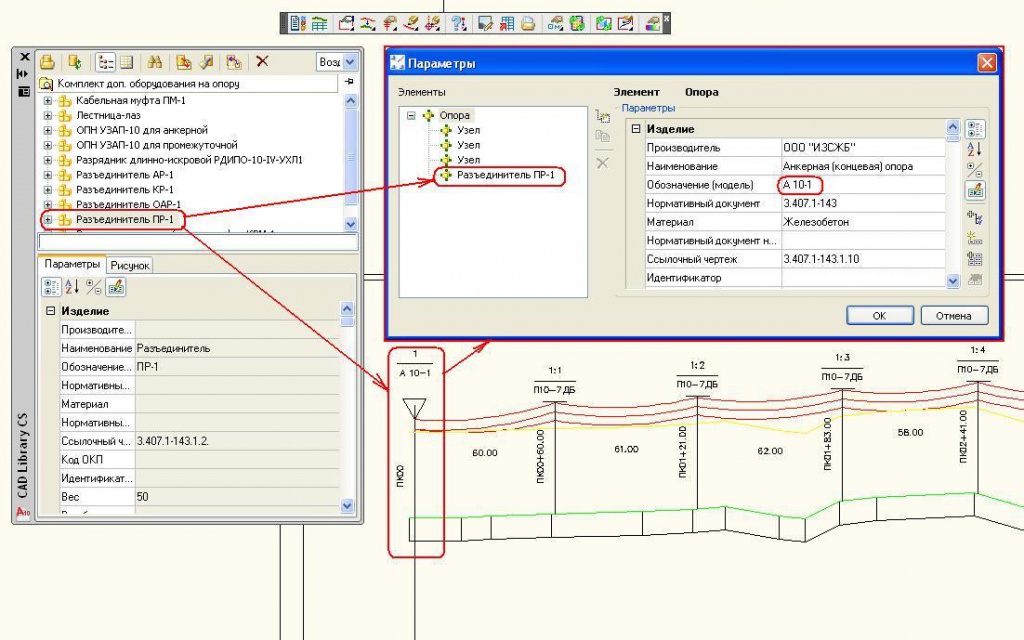Expand 'ОПН УЗАП-10 для промежуточной' node

(x=48, y=145)
